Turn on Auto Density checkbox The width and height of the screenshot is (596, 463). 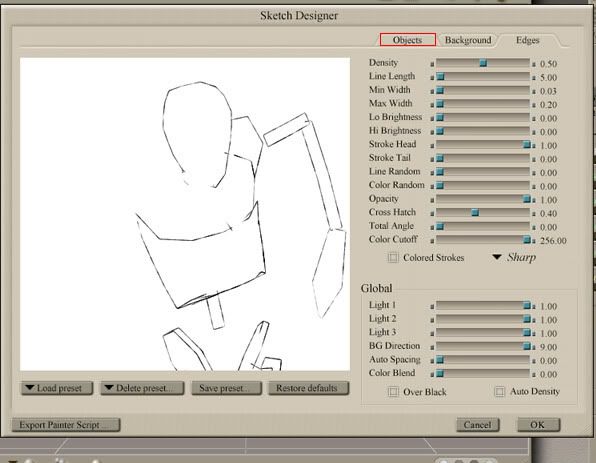(x=499, y=392)
